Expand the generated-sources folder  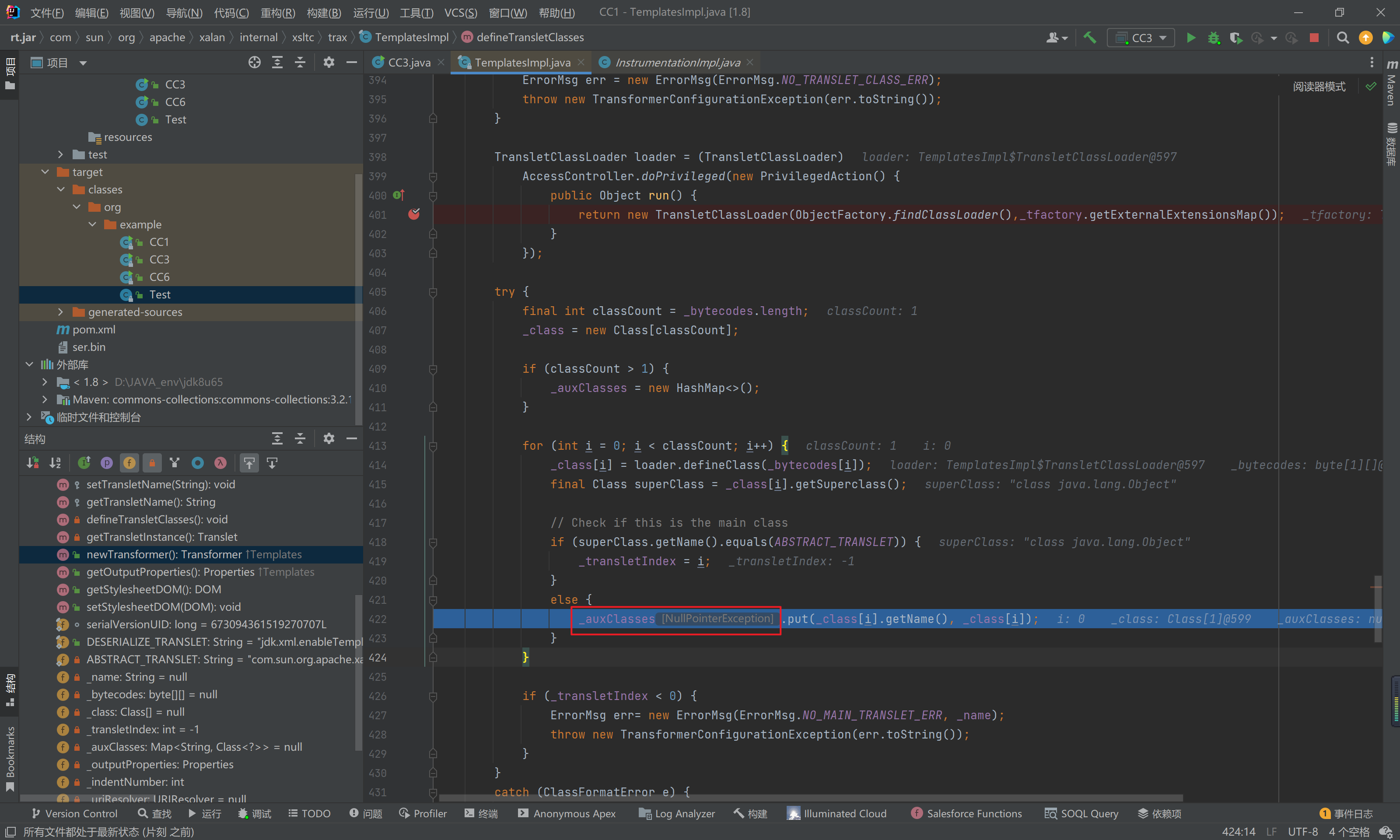(x=60, y=312)
